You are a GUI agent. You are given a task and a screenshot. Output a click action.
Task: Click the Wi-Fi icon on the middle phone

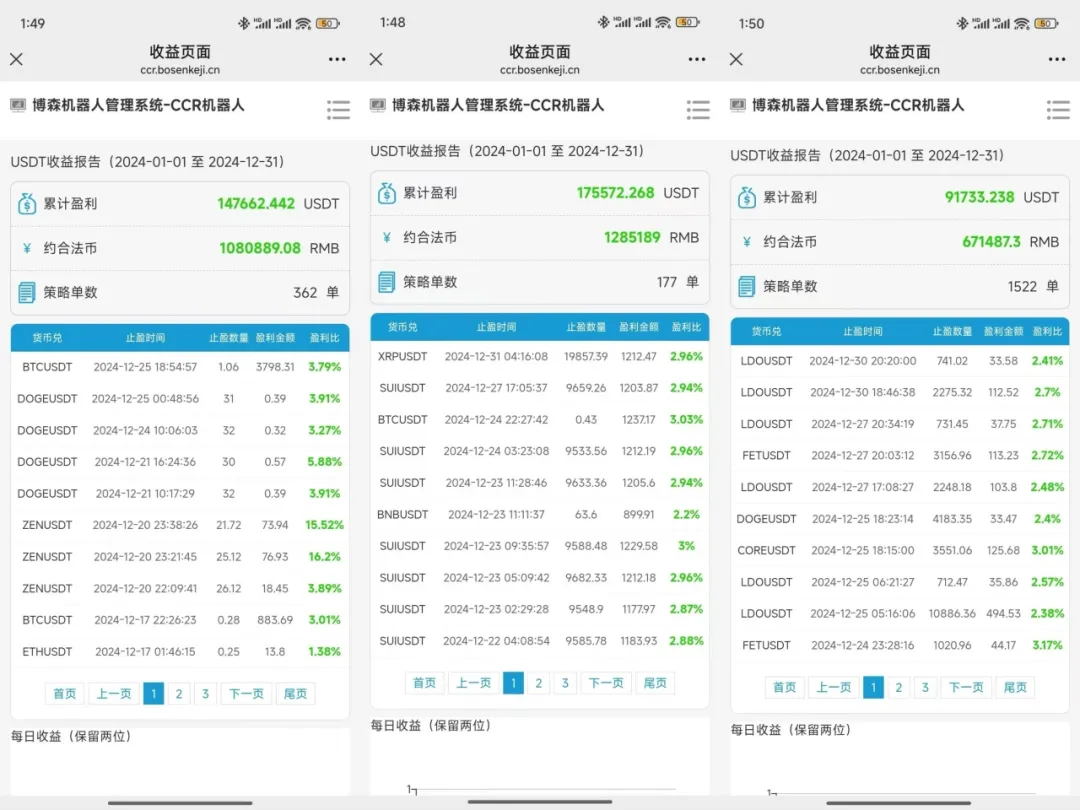coord(663,22)
